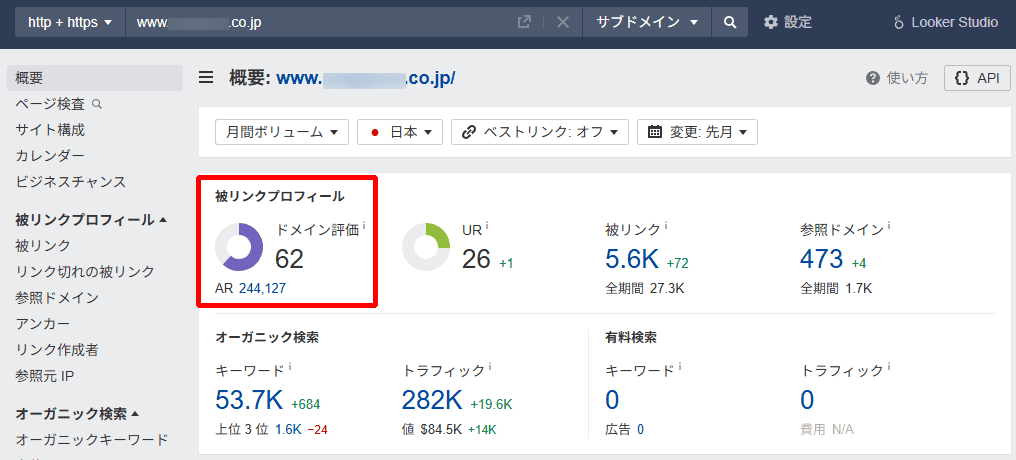The width and height of the screenshot is (1016, 460).
Task: Click the 被リンク count 5.6K
Action: 632,259
